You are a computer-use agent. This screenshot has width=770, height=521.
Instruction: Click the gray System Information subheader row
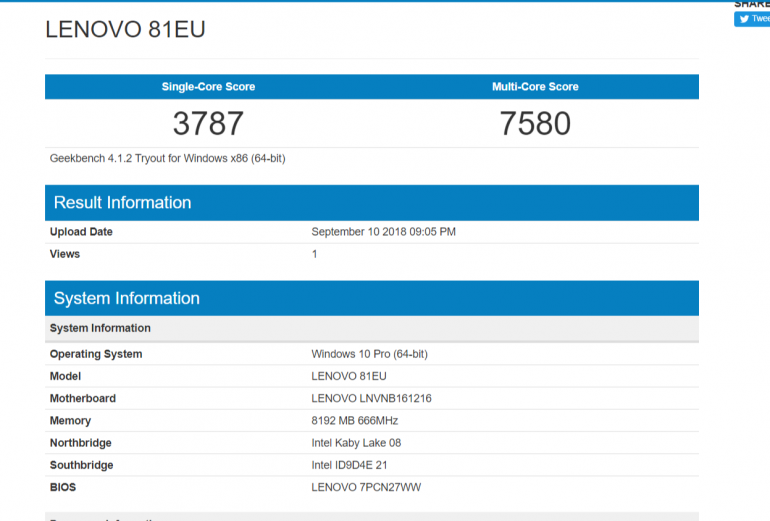point(100,328)
